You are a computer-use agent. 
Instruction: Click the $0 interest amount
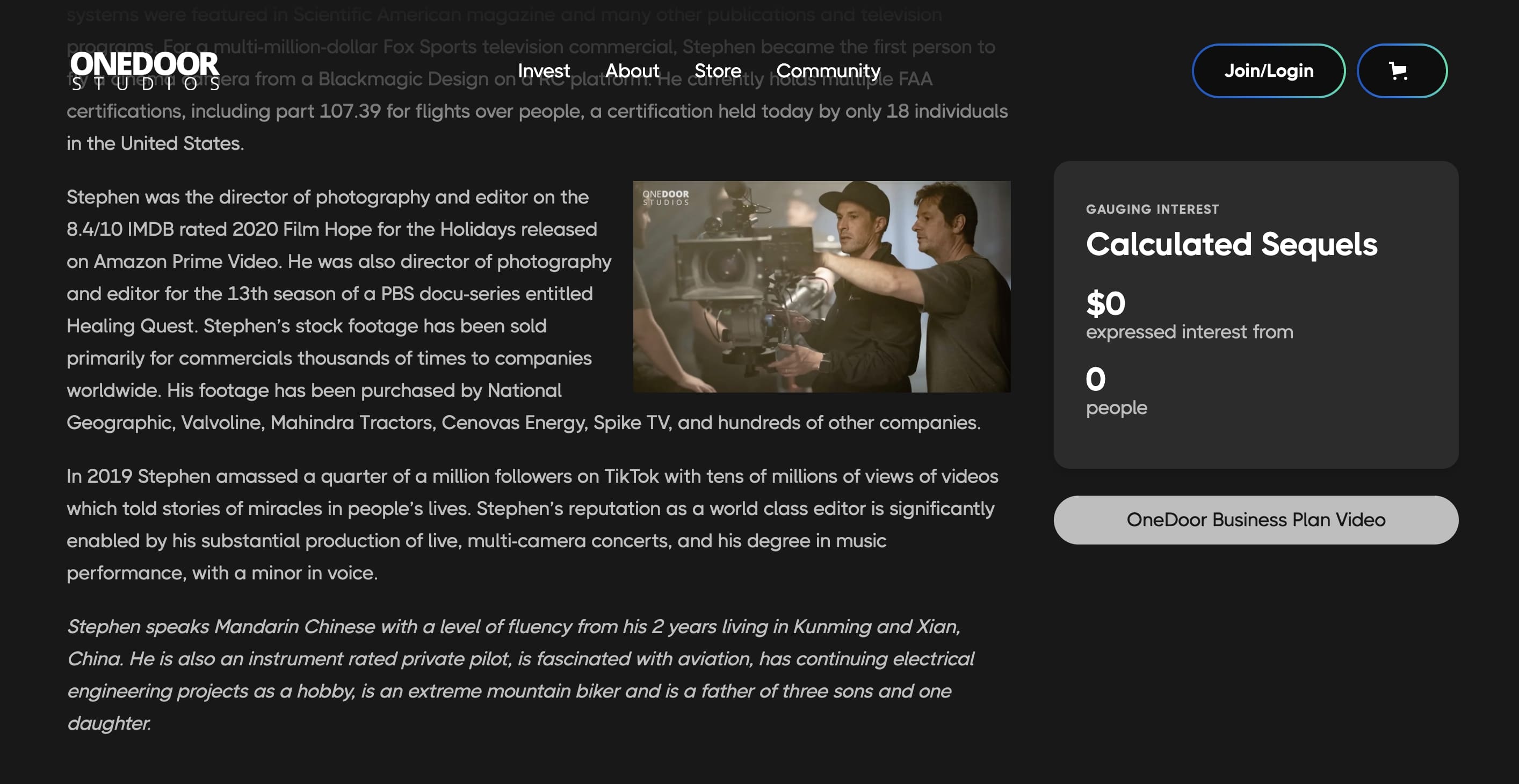click(x=1105, y=303)
